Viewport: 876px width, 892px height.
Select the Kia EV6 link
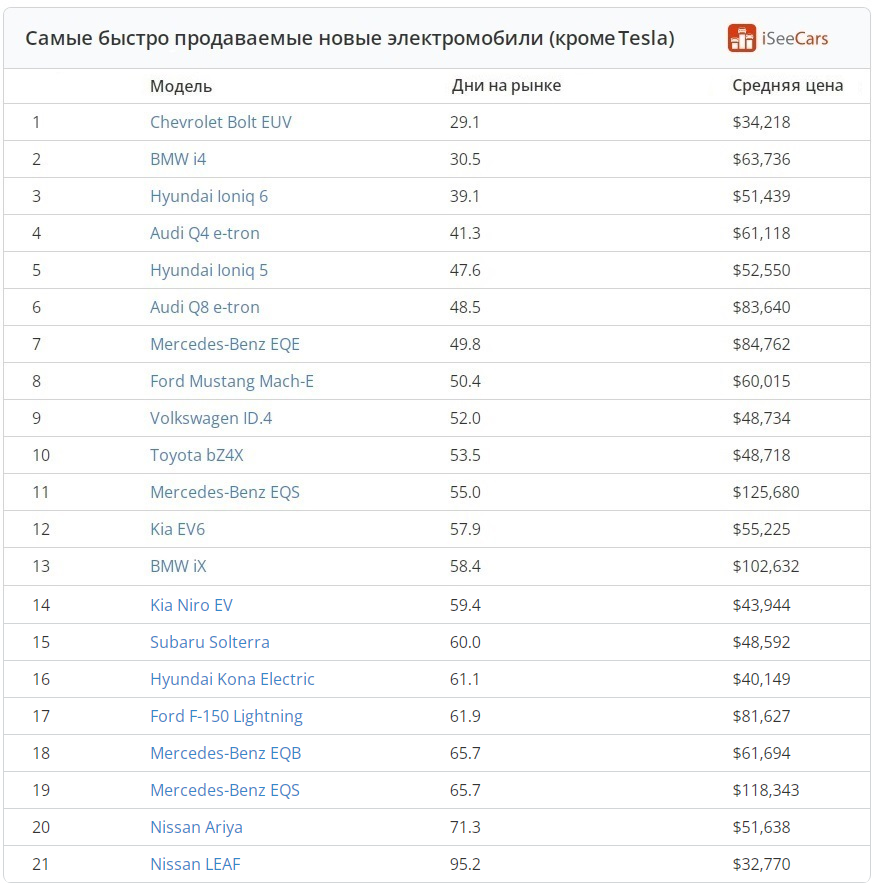(177, 529)
